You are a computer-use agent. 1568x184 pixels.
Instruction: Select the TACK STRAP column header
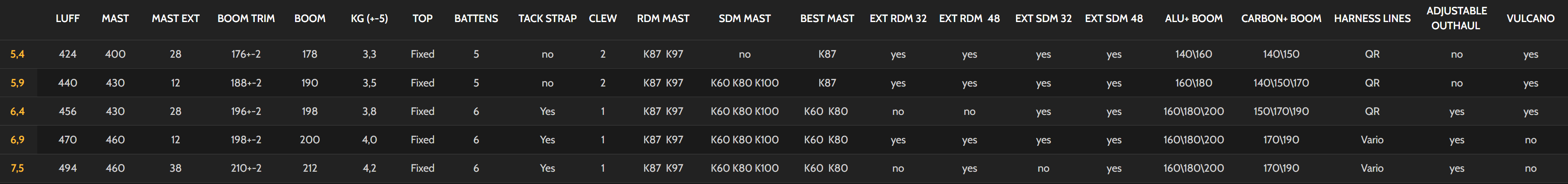click(x=547, y=19)
